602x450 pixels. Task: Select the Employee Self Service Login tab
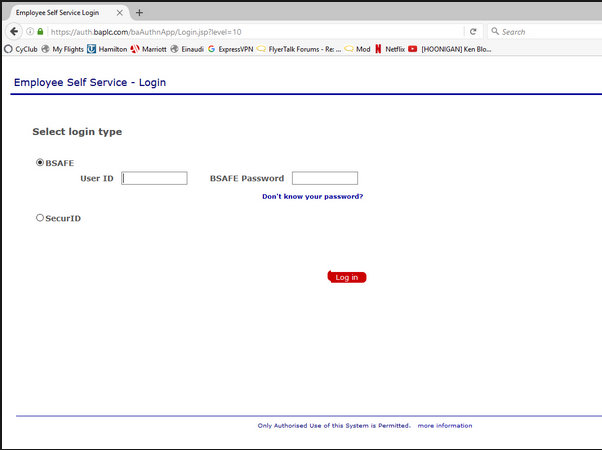pos(67,13)
